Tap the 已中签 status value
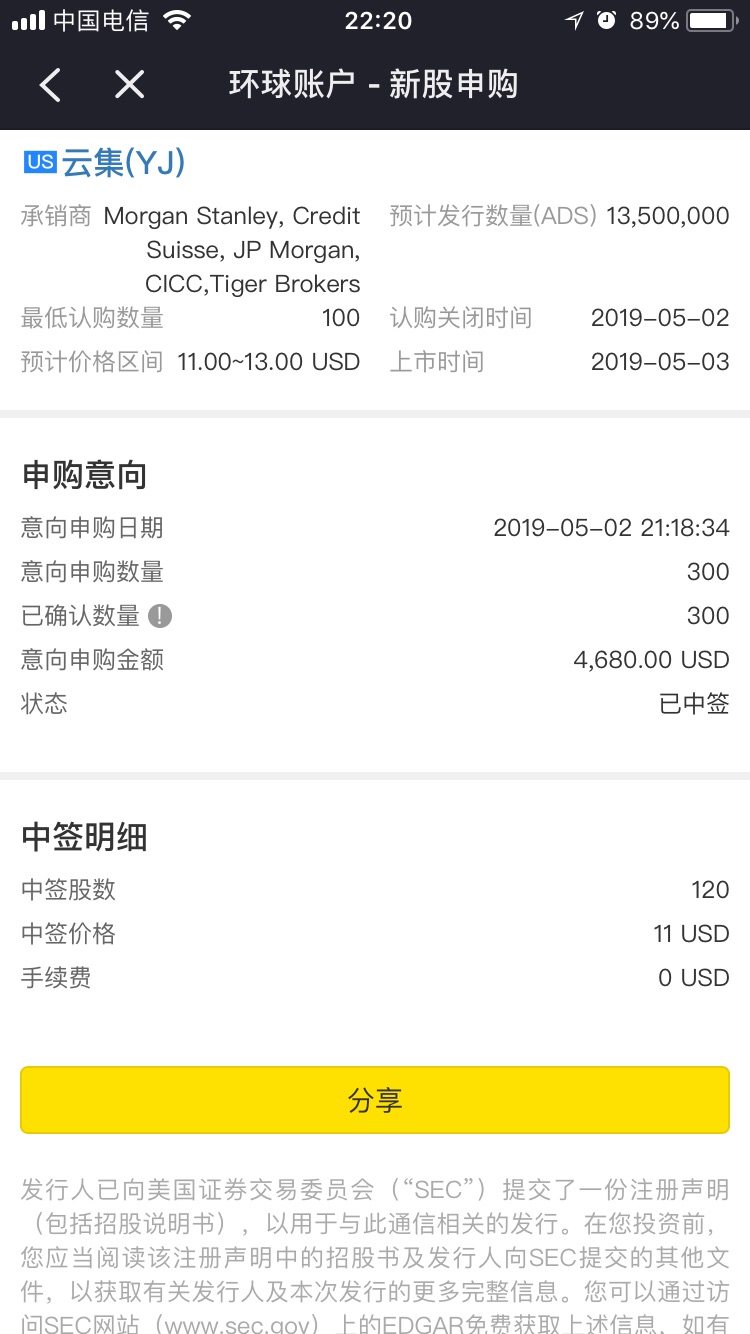The image size is (750, 1334). coord(694,704)
